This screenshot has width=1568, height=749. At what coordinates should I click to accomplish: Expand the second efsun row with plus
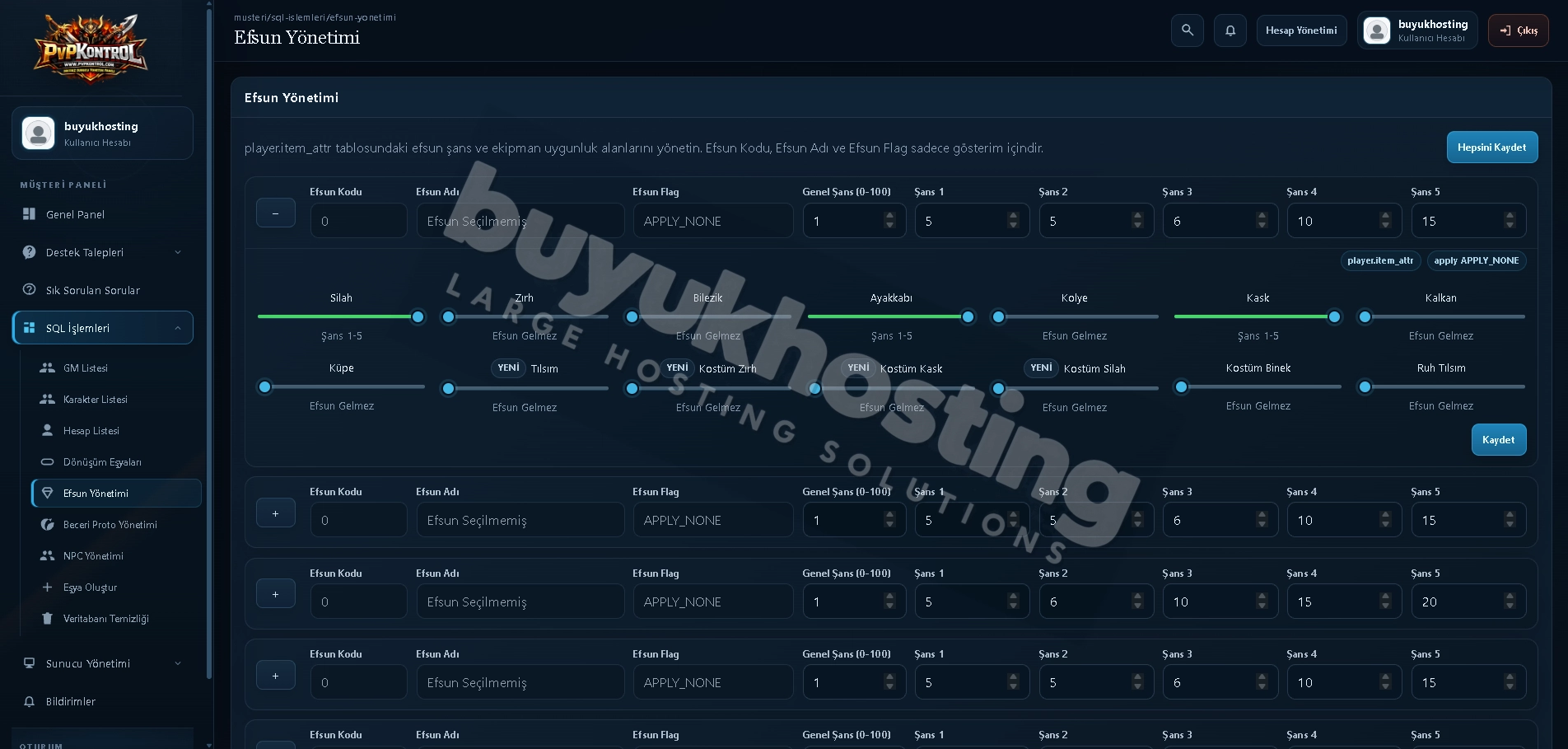tap(275, 513)
